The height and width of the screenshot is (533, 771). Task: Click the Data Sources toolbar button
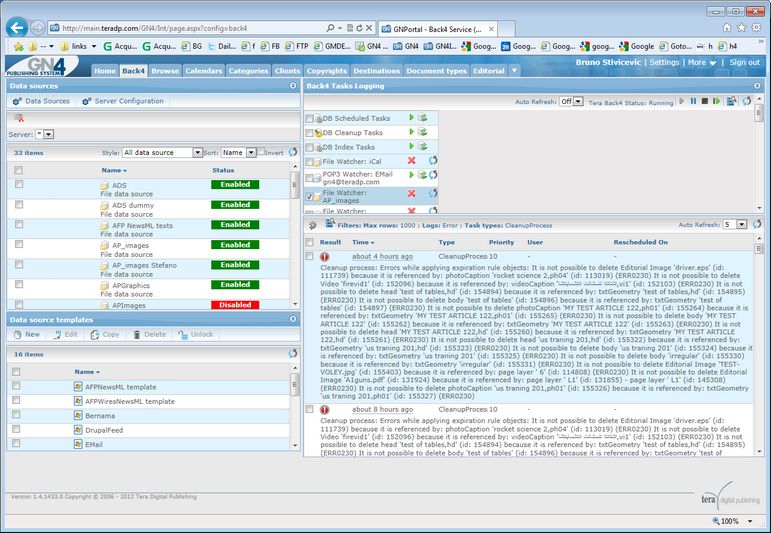(x=41, y=101)
